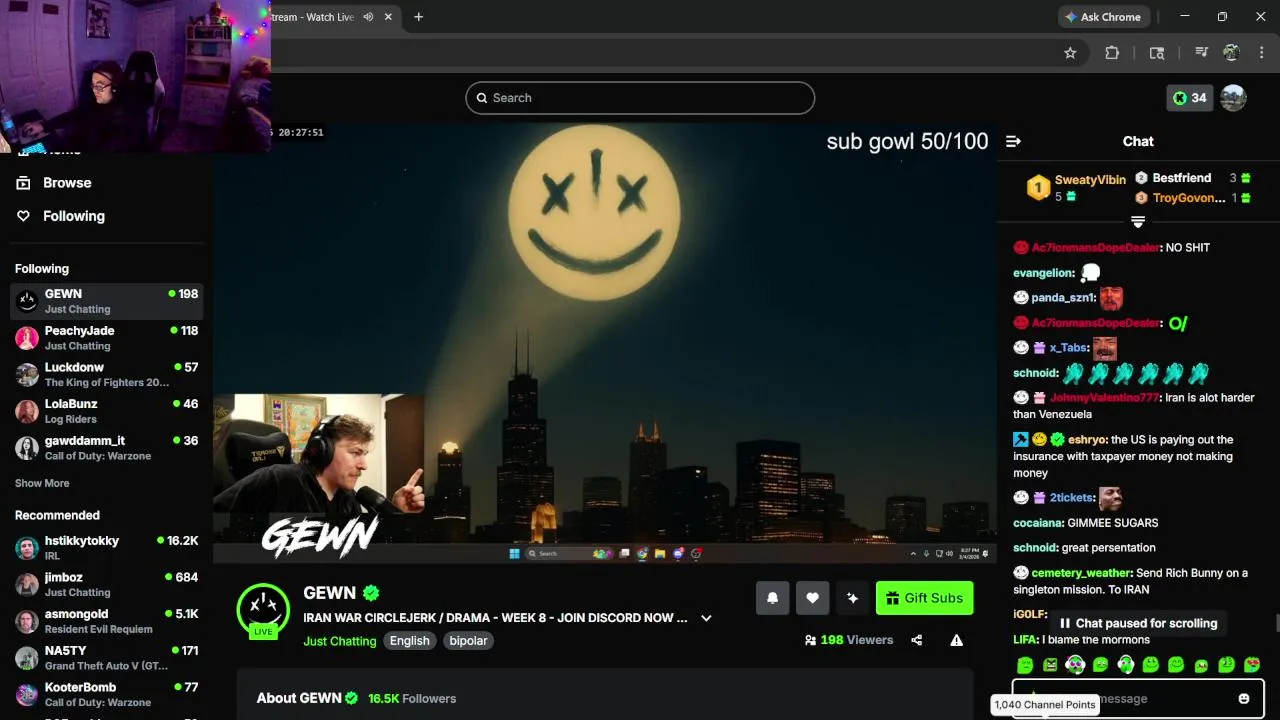Open KooterBomb's recommended channel

pyautogui.click(x=106, y=694)
